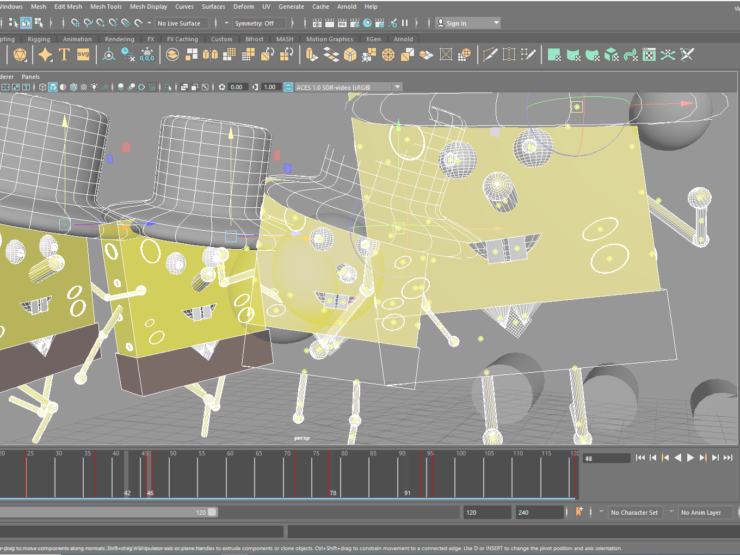This screenshot has height=555, width=740.
Task: Open the Symmetry: Off dropdown
Action: [259, 23]
